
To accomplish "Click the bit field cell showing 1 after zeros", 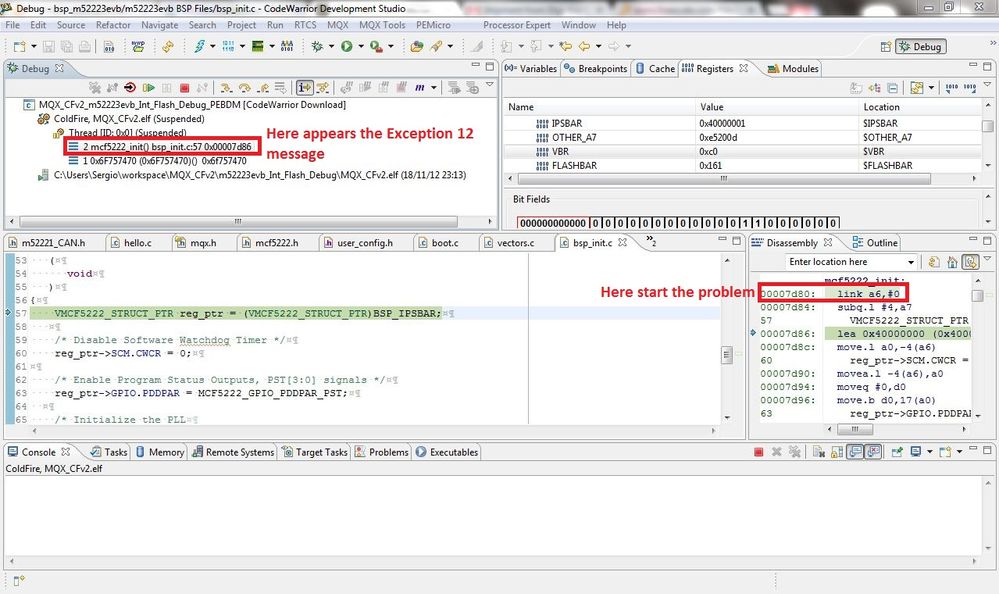I will 745,223.
